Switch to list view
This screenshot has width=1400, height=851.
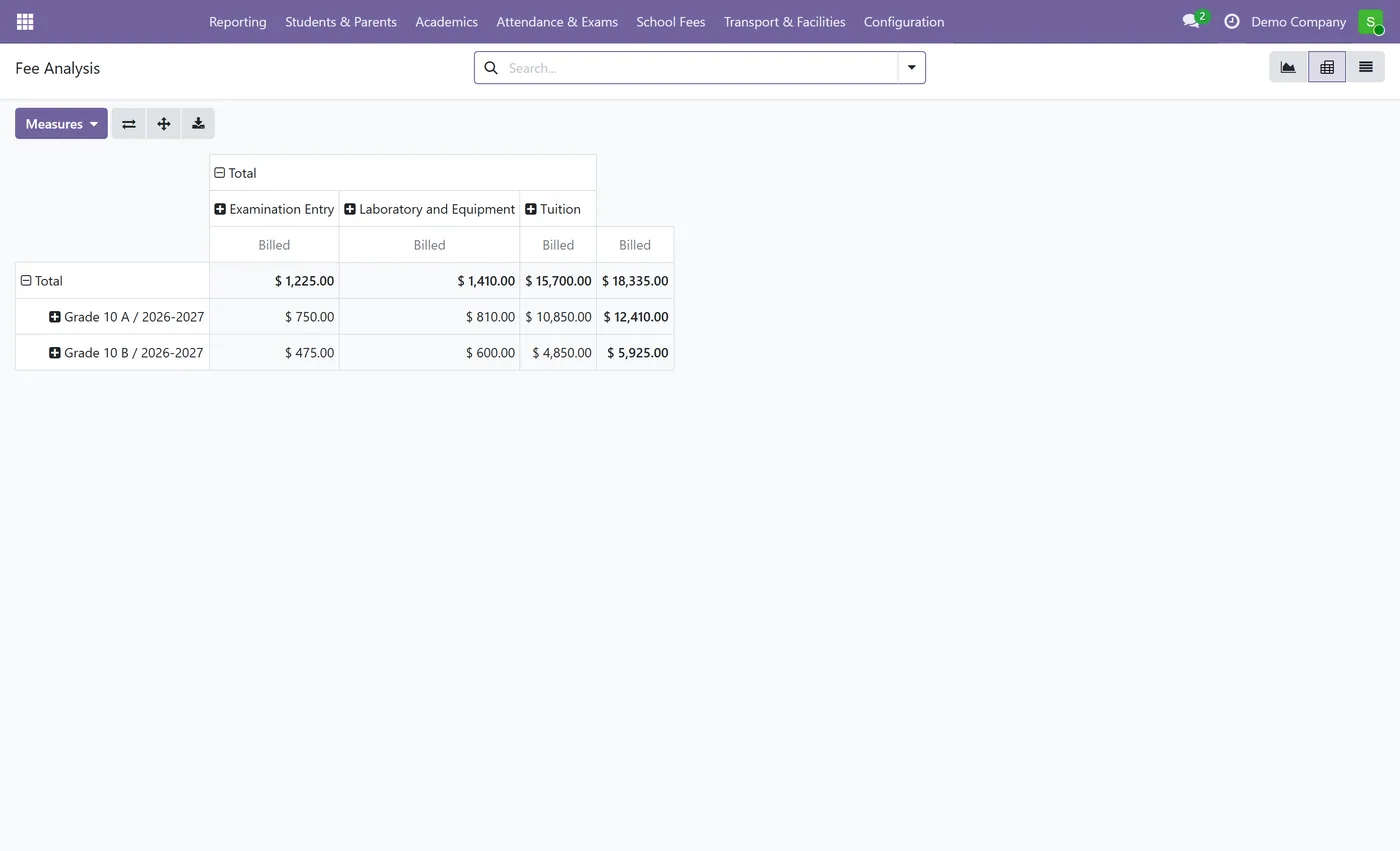(1365, 67)
